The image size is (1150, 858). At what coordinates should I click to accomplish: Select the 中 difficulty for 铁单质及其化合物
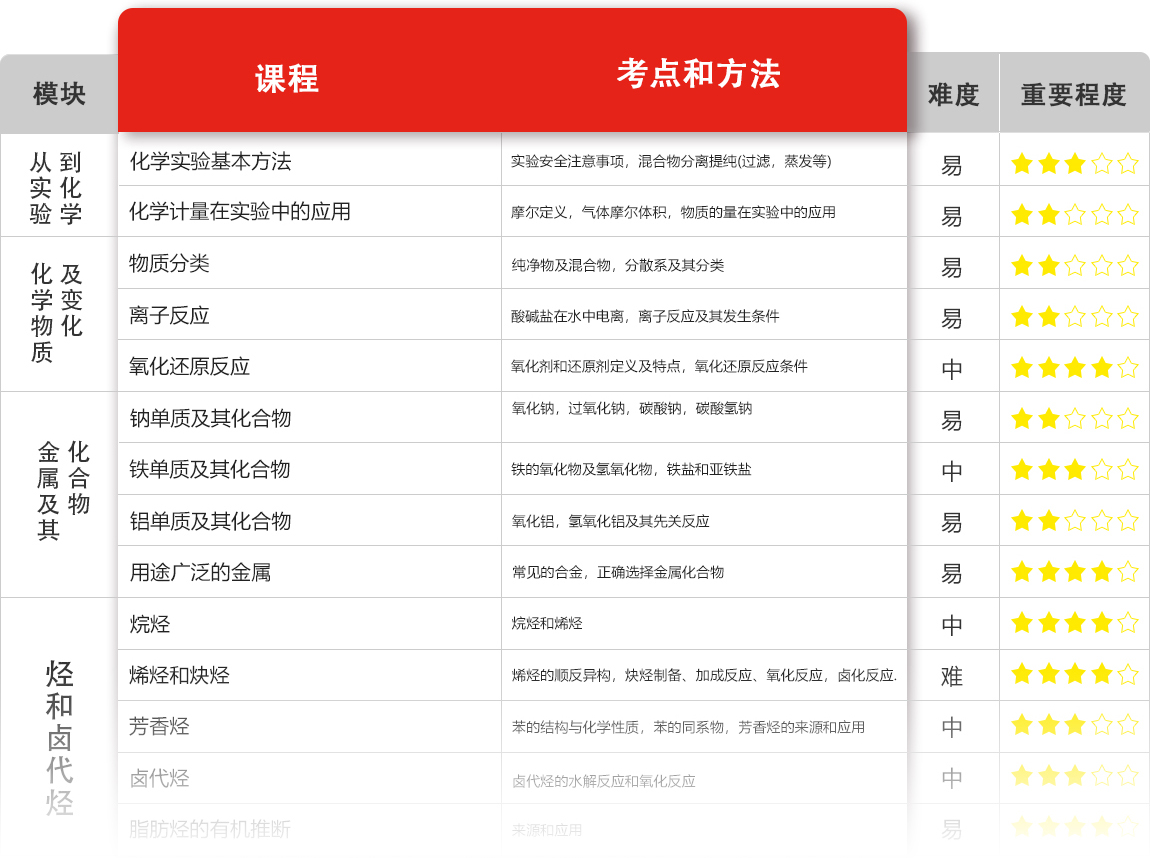point(952,472)
